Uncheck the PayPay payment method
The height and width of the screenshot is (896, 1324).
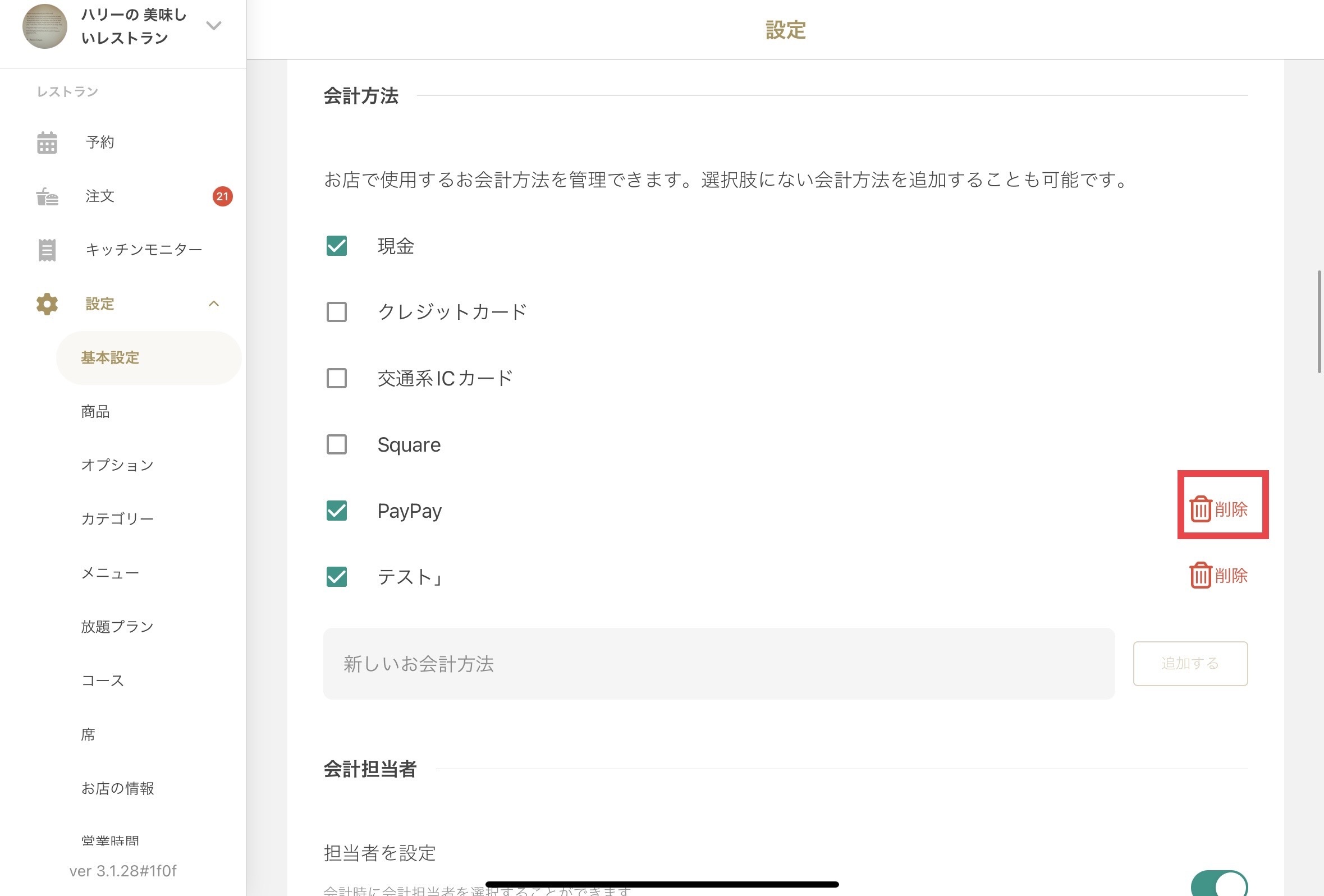tap(337, 511)
